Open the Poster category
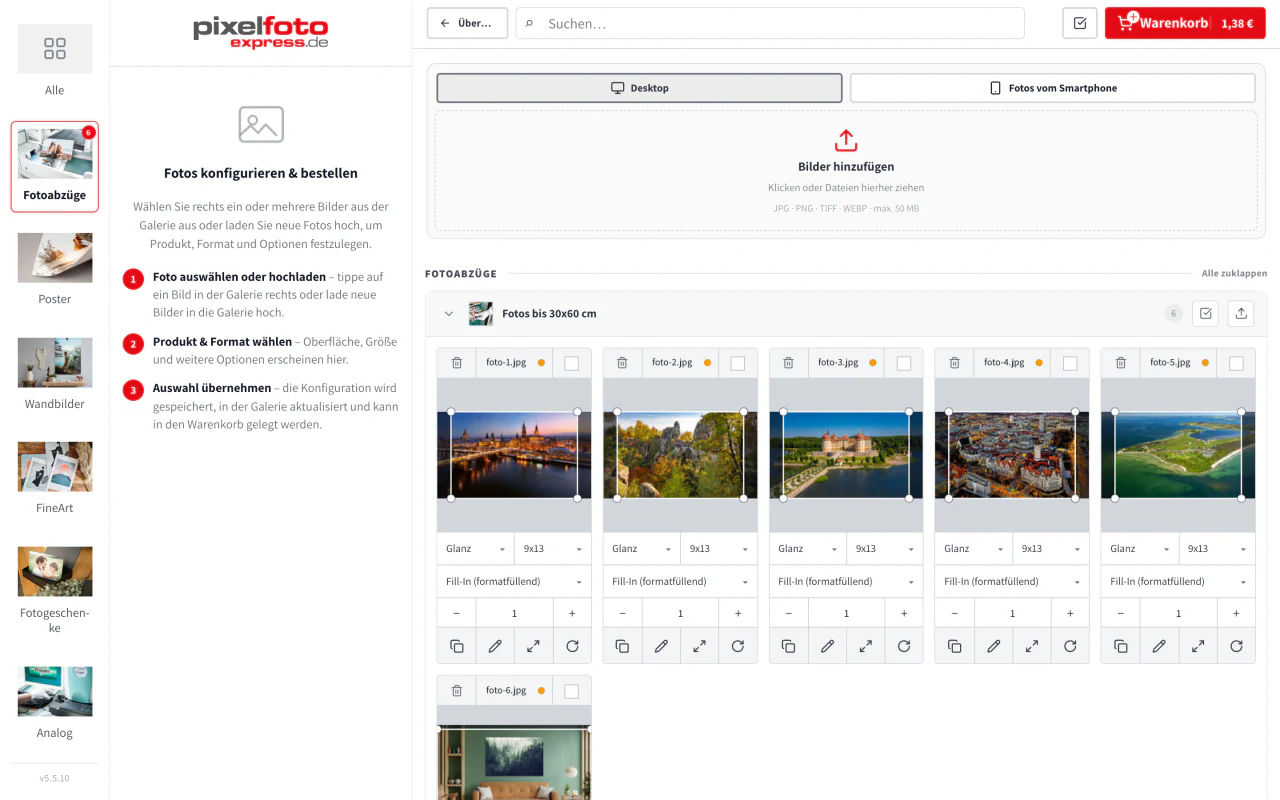 click(x=55, y=269)
